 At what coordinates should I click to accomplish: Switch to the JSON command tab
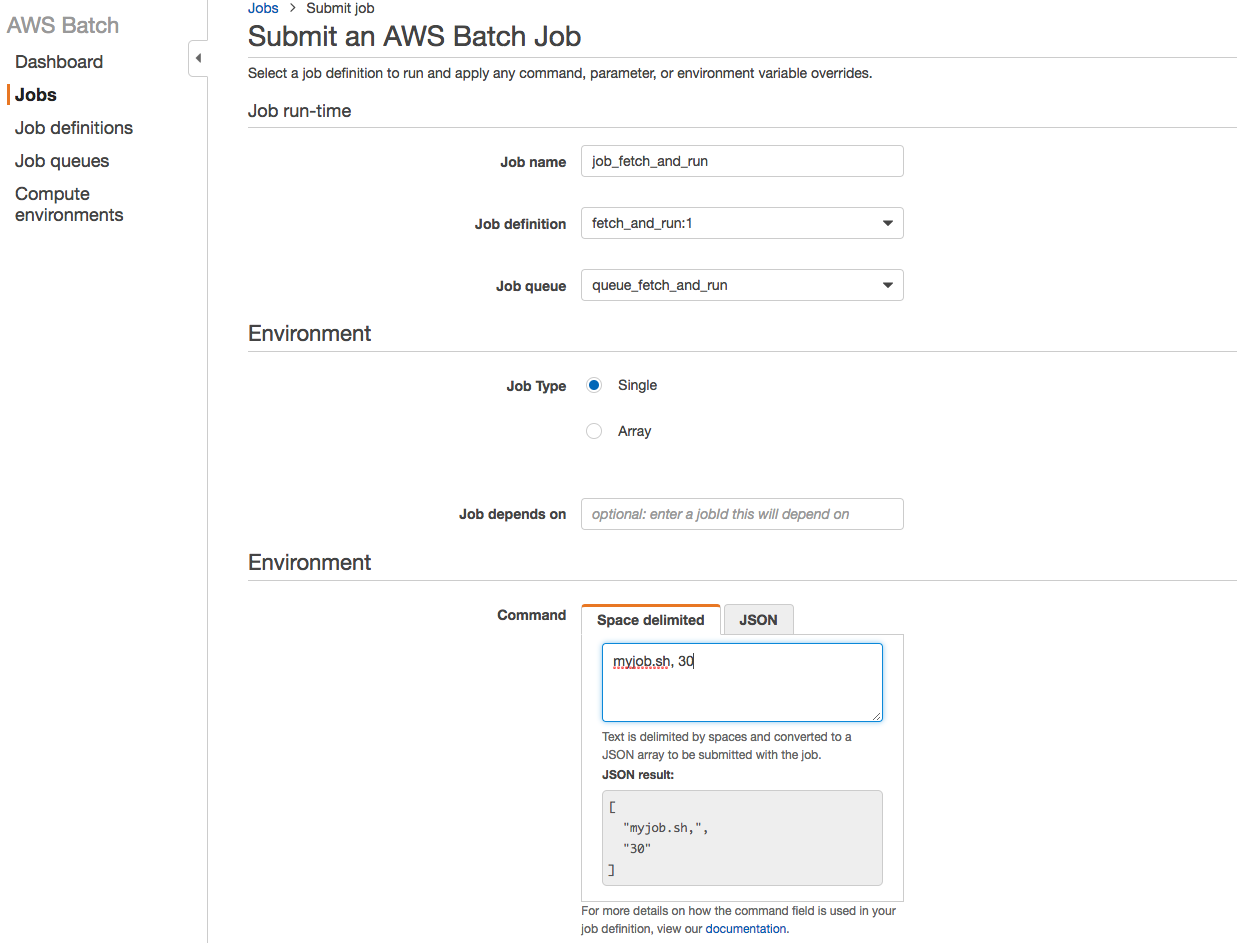tap(758, 620)
